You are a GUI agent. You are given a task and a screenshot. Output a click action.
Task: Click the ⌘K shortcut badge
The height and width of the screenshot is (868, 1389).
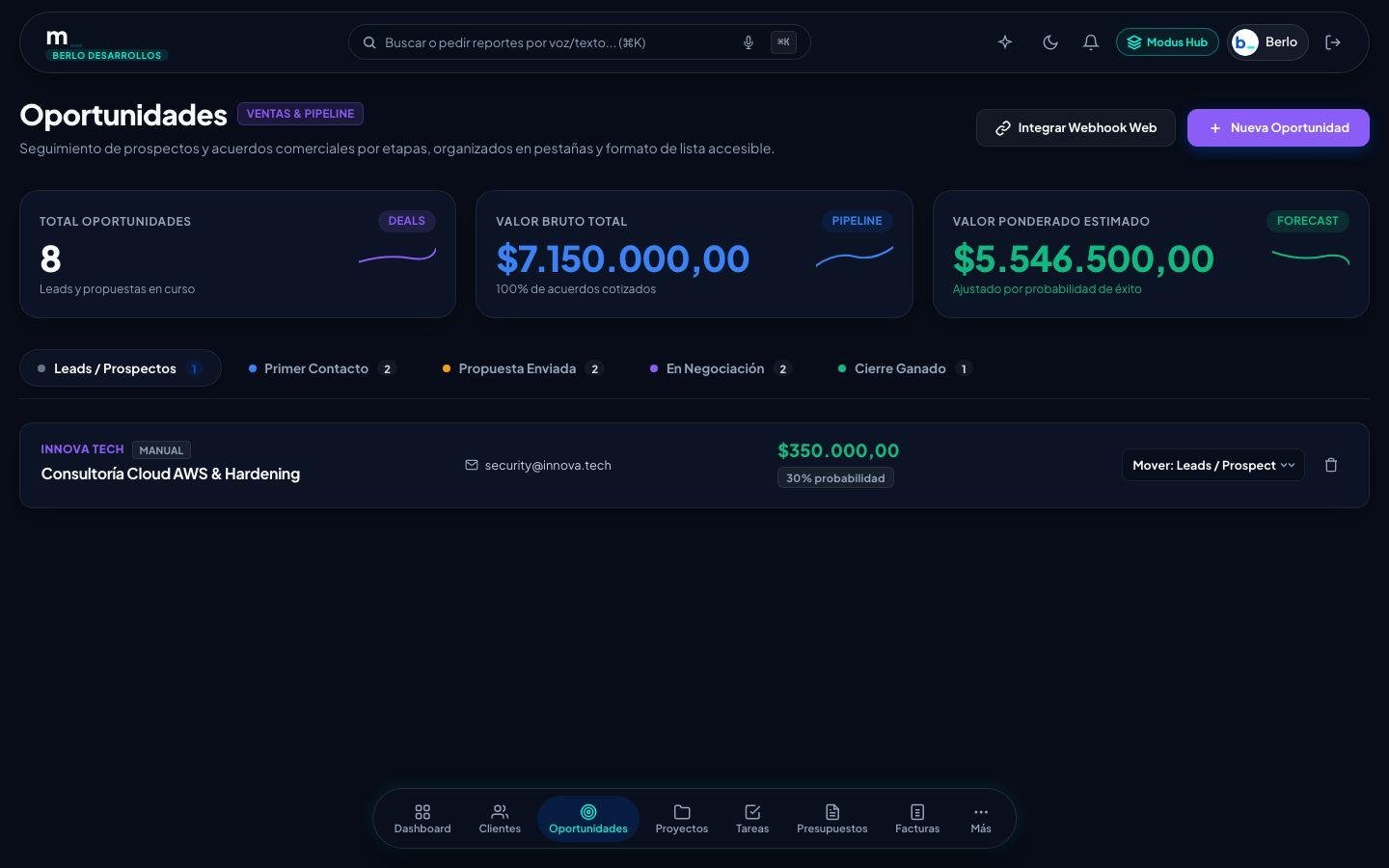(x=783, y=42)
